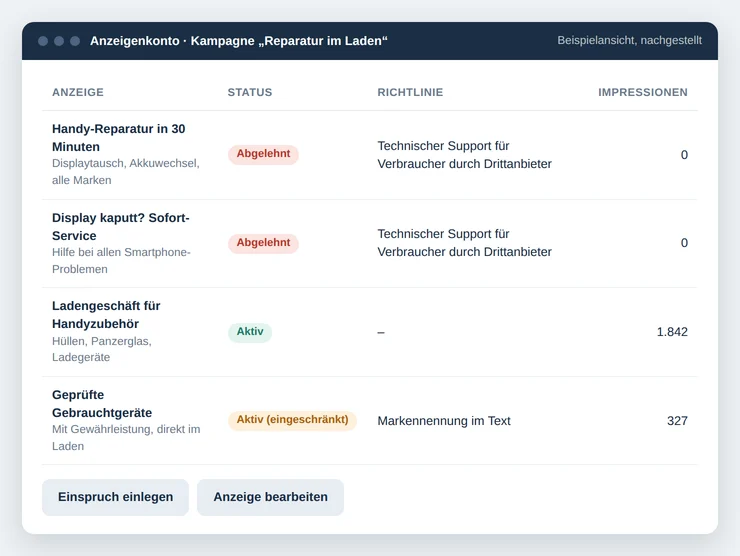Open the ad 'Geprüfte Gebrauchtgeräte'
The width and height of the screenshot is (740, 556).
(102, 404)
